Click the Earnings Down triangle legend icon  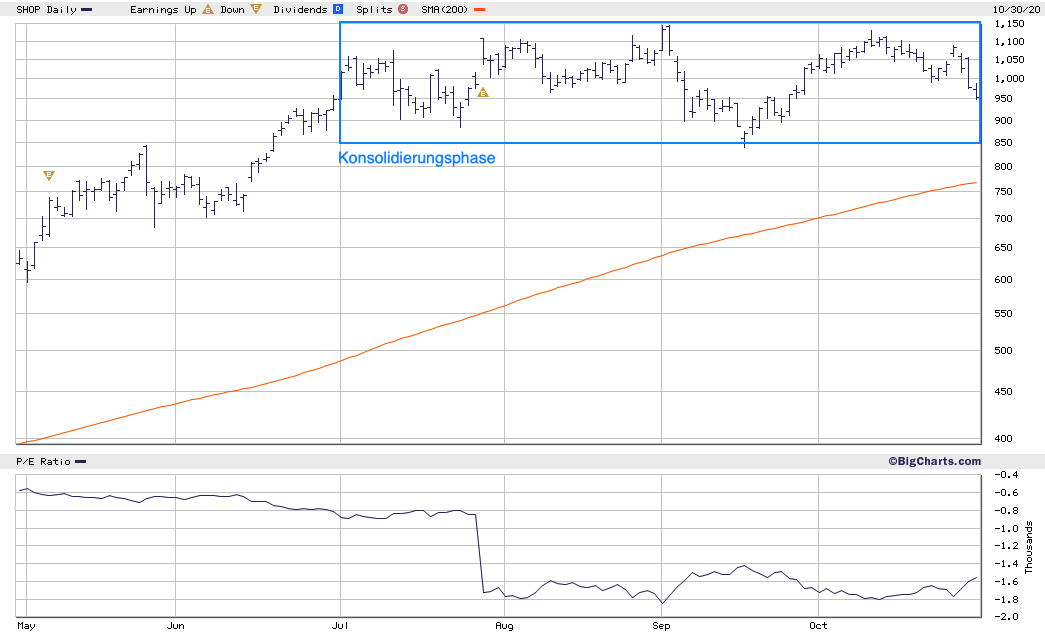click(x=256, y=9)
